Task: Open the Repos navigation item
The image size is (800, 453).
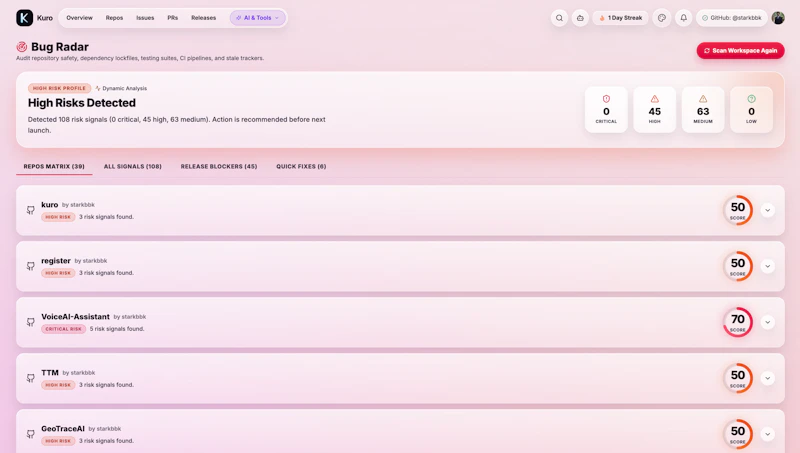Action: point(114,18)
